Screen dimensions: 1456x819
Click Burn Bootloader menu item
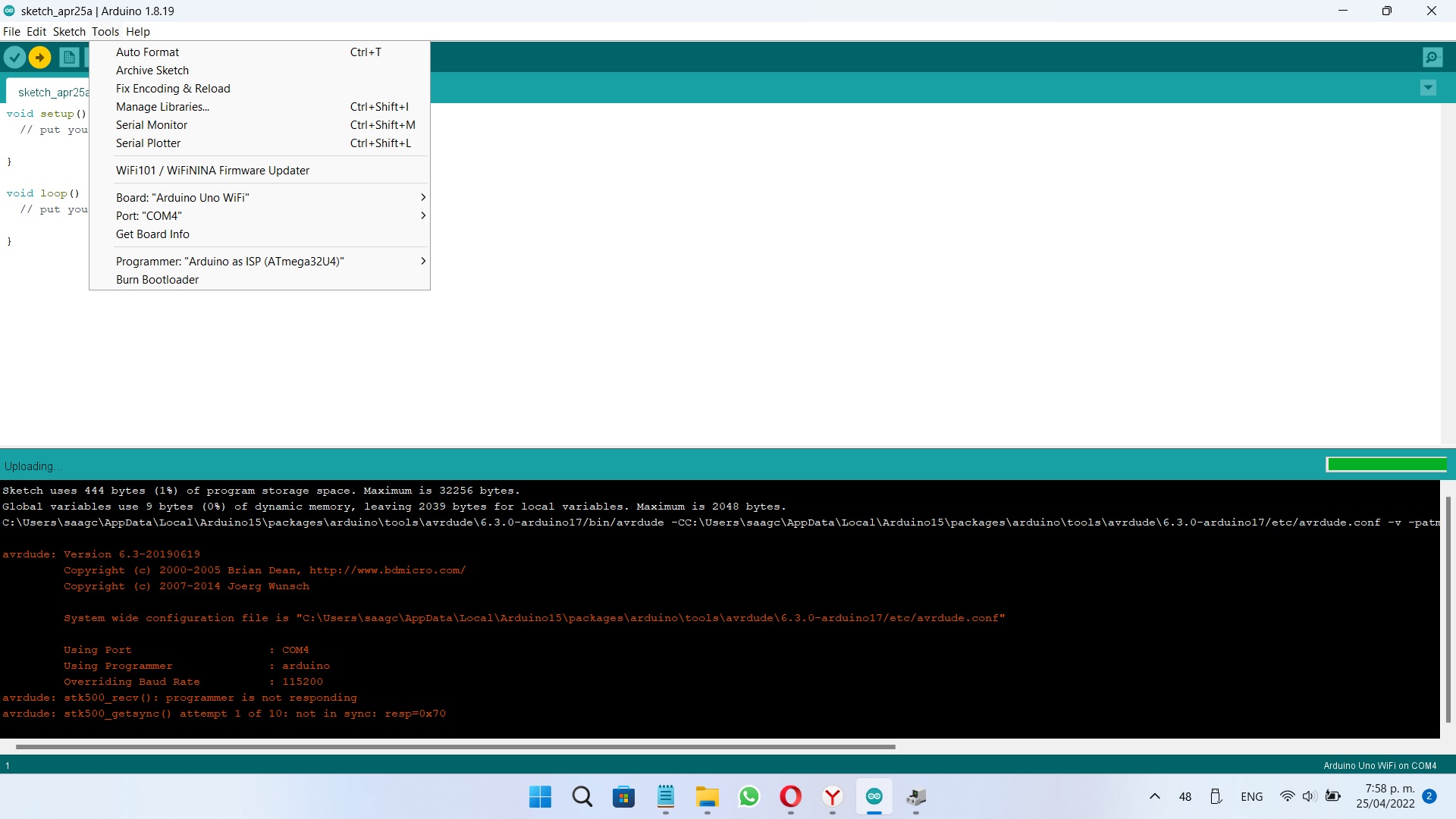(x=157, y=280)
